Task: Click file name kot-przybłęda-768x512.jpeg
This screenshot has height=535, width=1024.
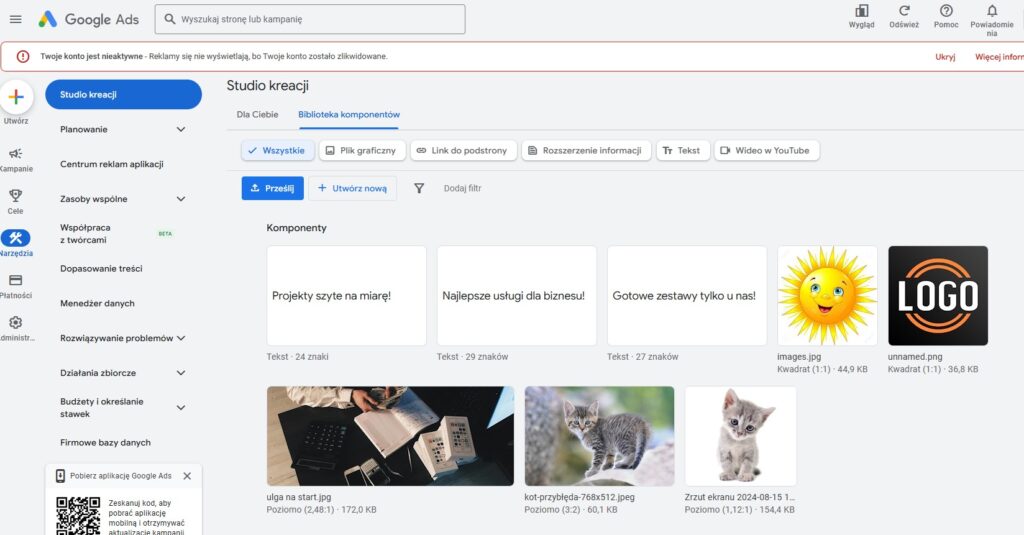Action: [x=579, y=497]
